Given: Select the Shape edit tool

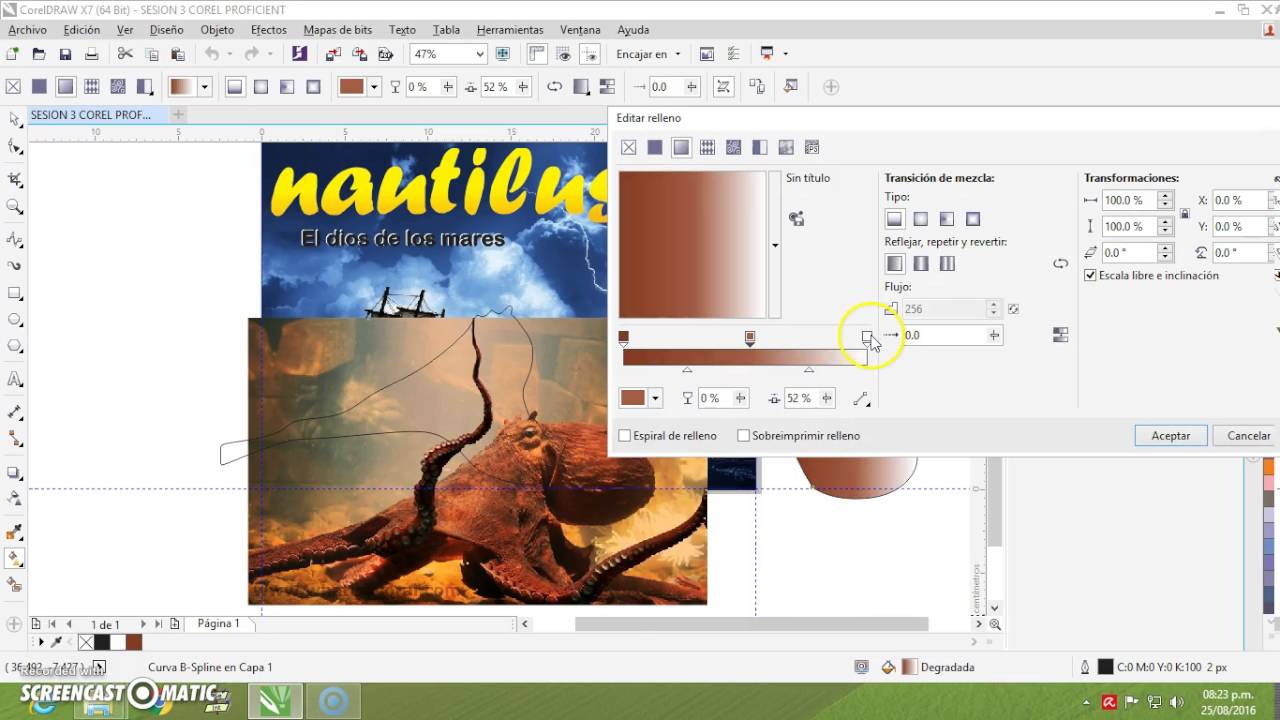Looking at the screenshot, I should (x=15, y=147).
